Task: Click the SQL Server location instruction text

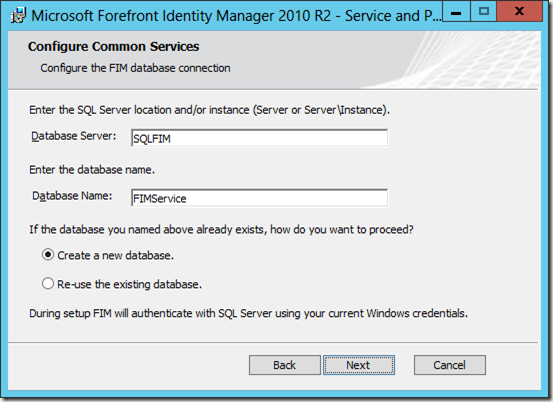Action: point(209,110)
